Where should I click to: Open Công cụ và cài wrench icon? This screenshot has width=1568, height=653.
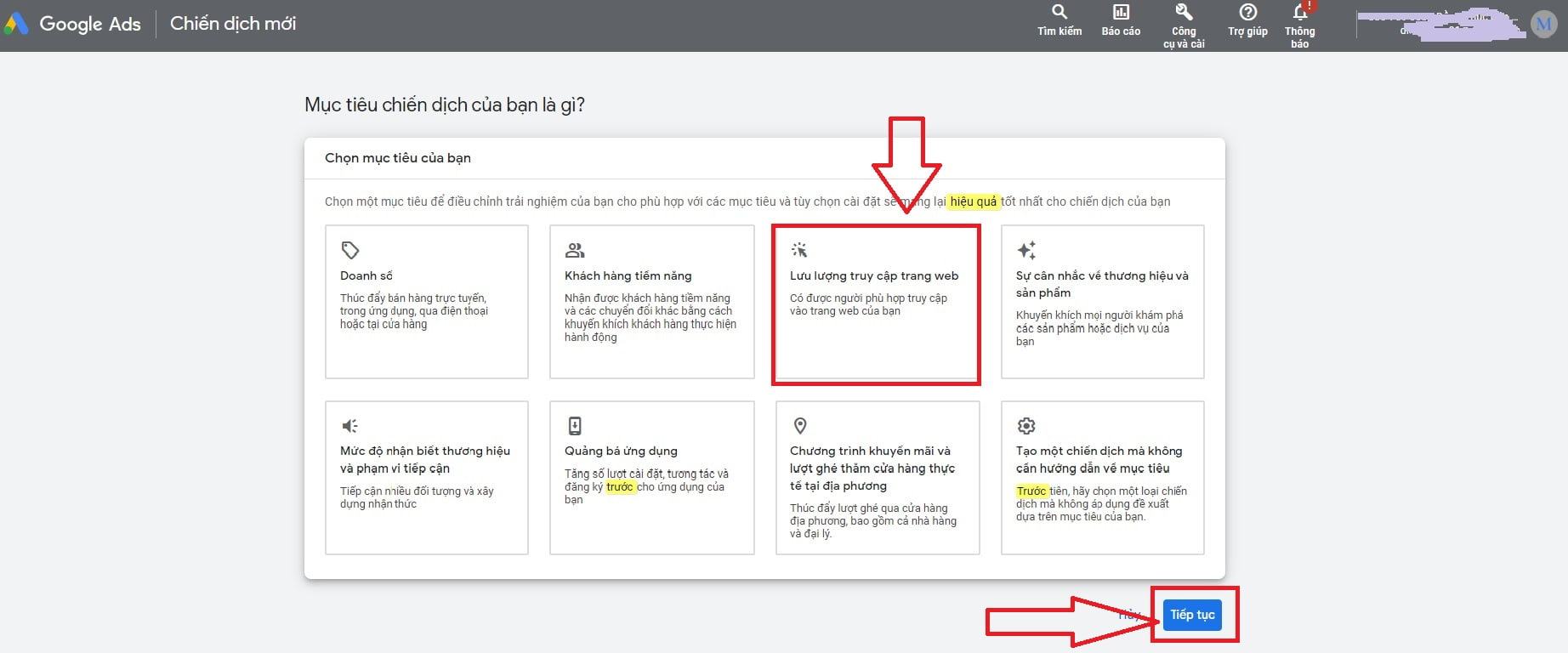click(1184, 12)
